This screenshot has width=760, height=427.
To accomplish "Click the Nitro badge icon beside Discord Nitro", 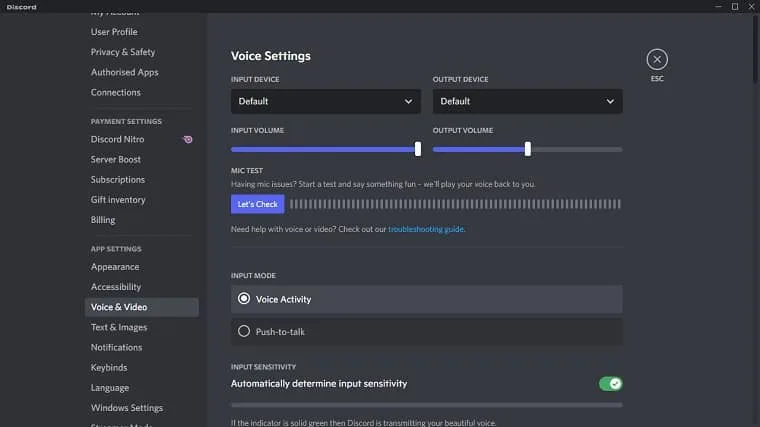I will click(x=188, y=140).
